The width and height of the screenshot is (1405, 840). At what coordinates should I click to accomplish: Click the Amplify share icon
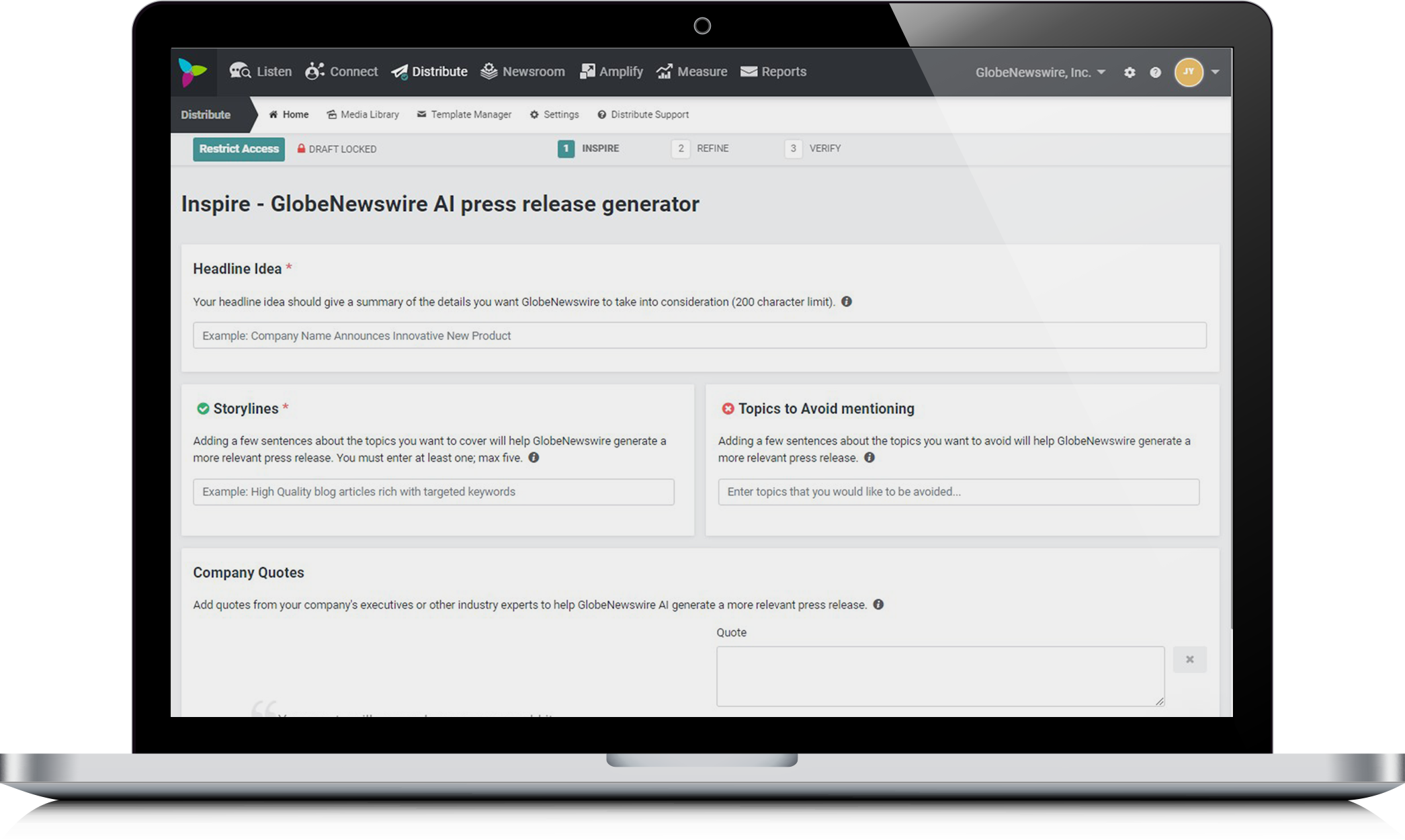(x=587, y=71)
